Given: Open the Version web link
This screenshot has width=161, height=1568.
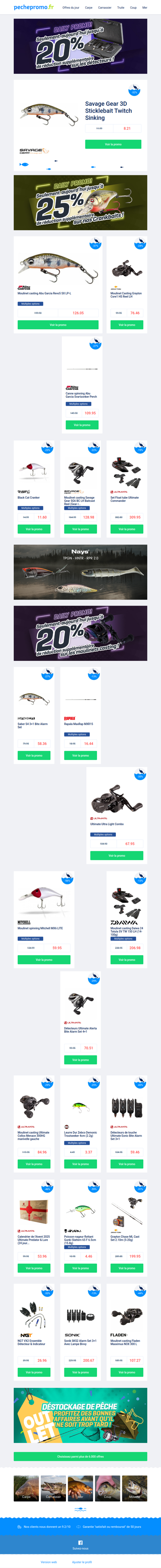Looking at the screenshot, I should click(x=49, y=1561).
